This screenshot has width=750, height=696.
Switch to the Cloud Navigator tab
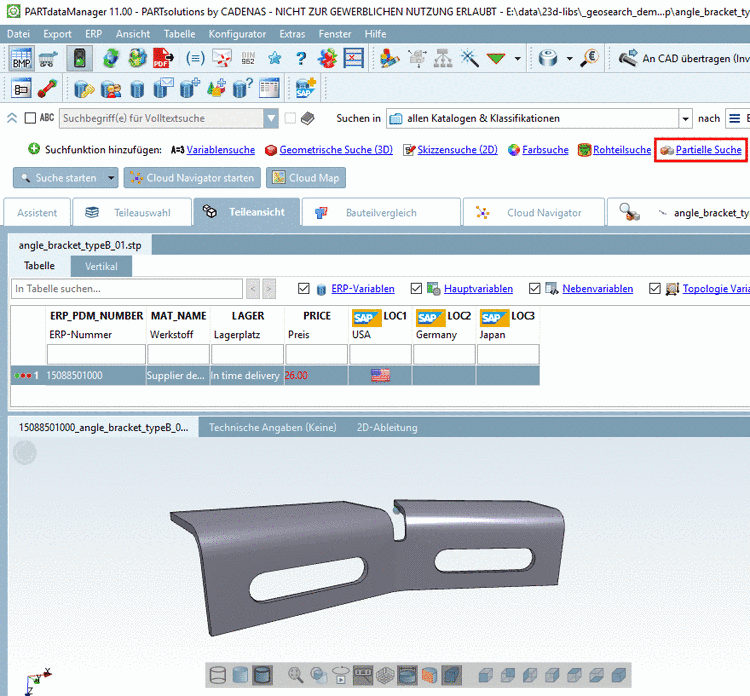pos(533,212)
